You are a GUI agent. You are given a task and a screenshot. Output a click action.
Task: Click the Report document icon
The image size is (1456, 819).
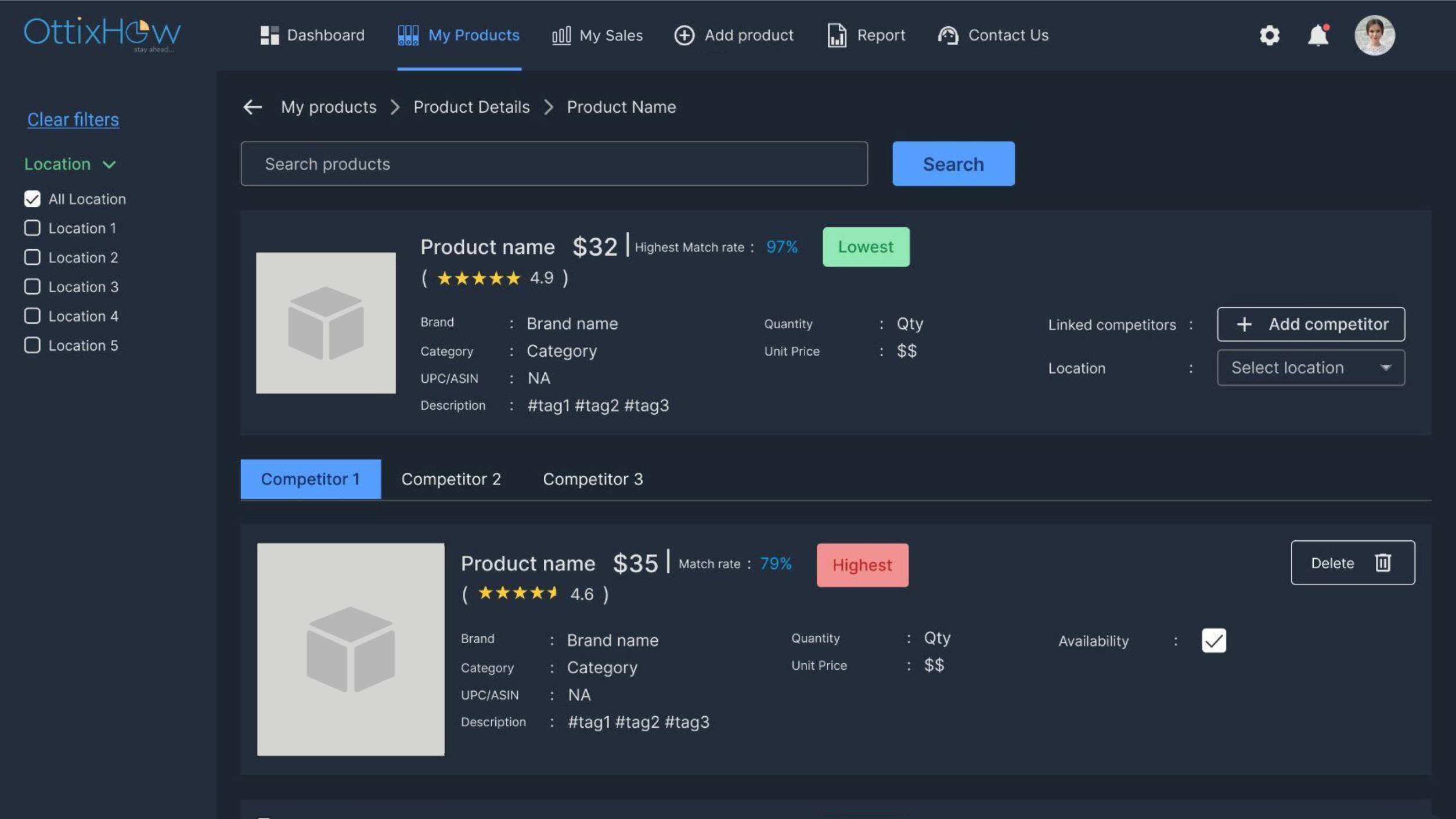pos(837,35)
